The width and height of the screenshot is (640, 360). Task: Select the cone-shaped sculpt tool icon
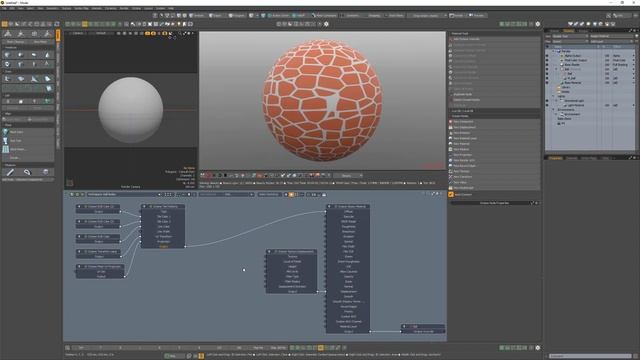[x=47, y=55]
